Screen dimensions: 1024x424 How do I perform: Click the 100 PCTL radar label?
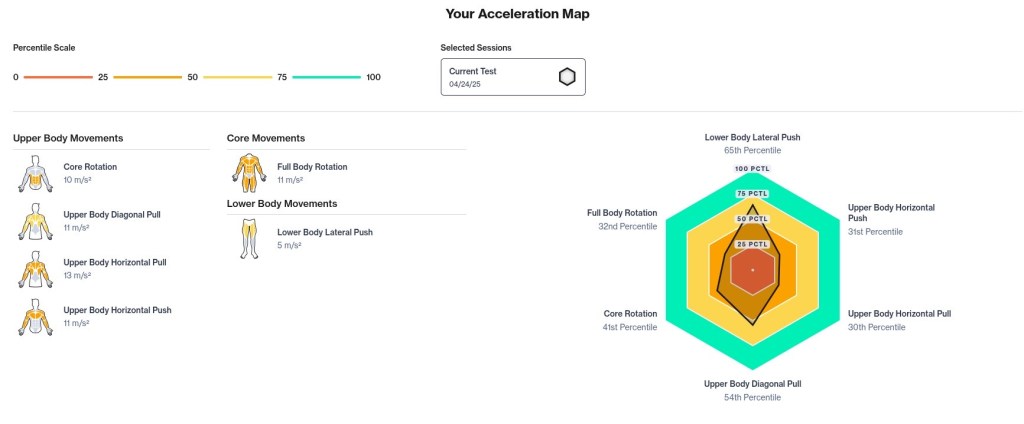(x=752, y=168)
